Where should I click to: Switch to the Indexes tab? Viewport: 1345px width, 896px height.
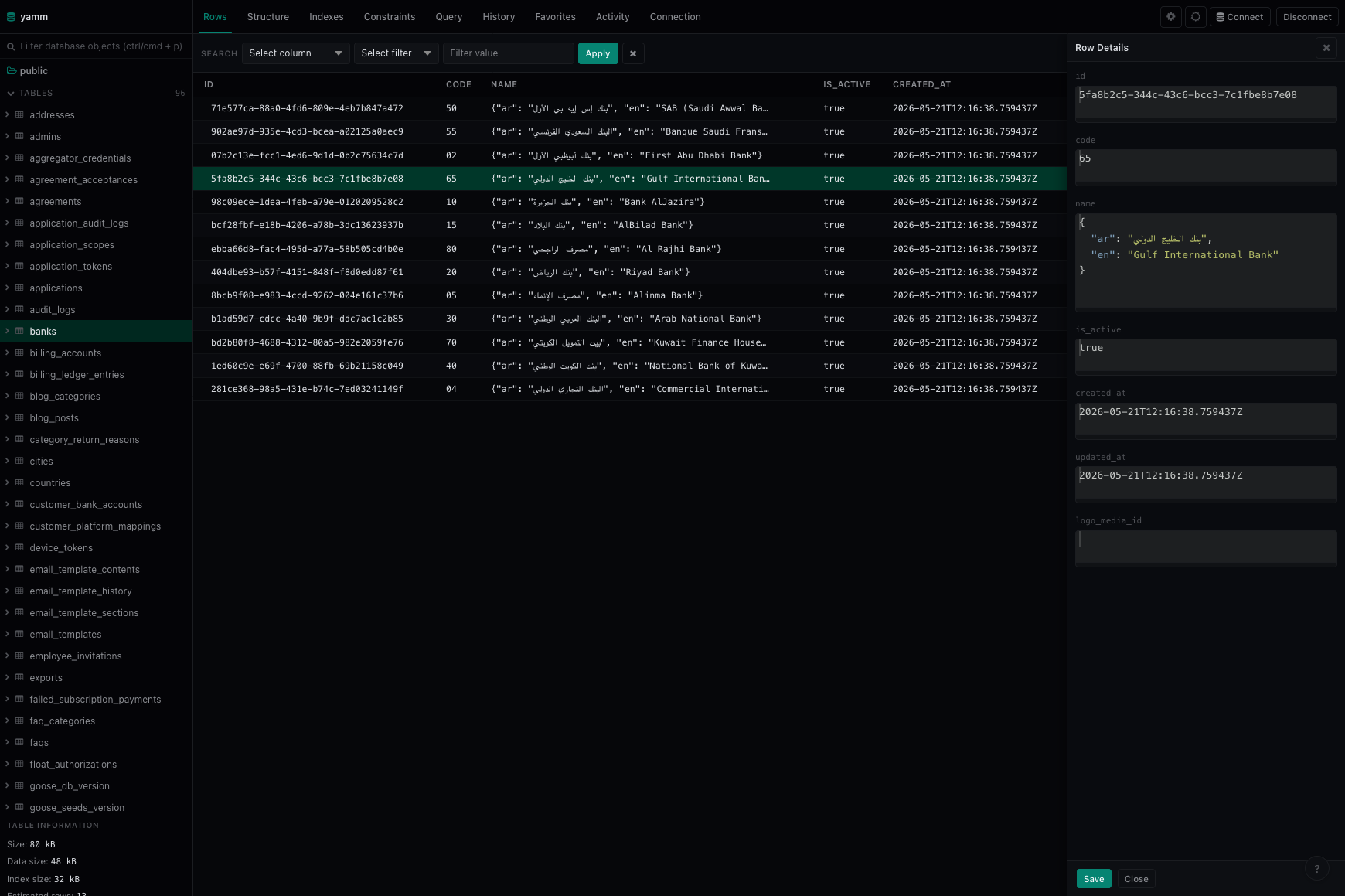[x=326, y=16]
